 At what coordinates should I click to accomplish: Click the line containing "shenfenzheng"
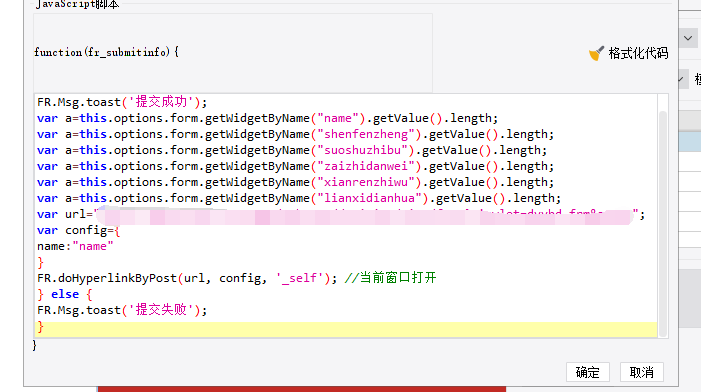[295, 134]
